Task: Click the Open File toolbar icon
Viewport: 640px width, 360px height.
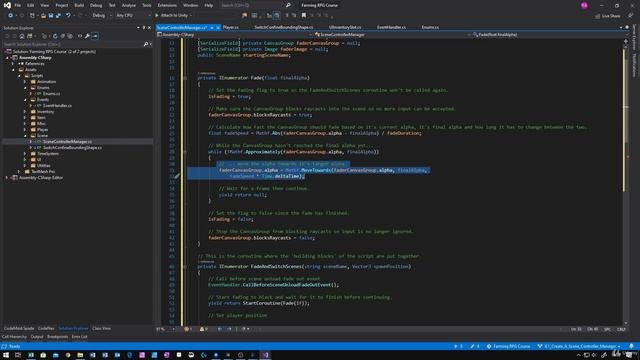Action: tap(43, 16)
